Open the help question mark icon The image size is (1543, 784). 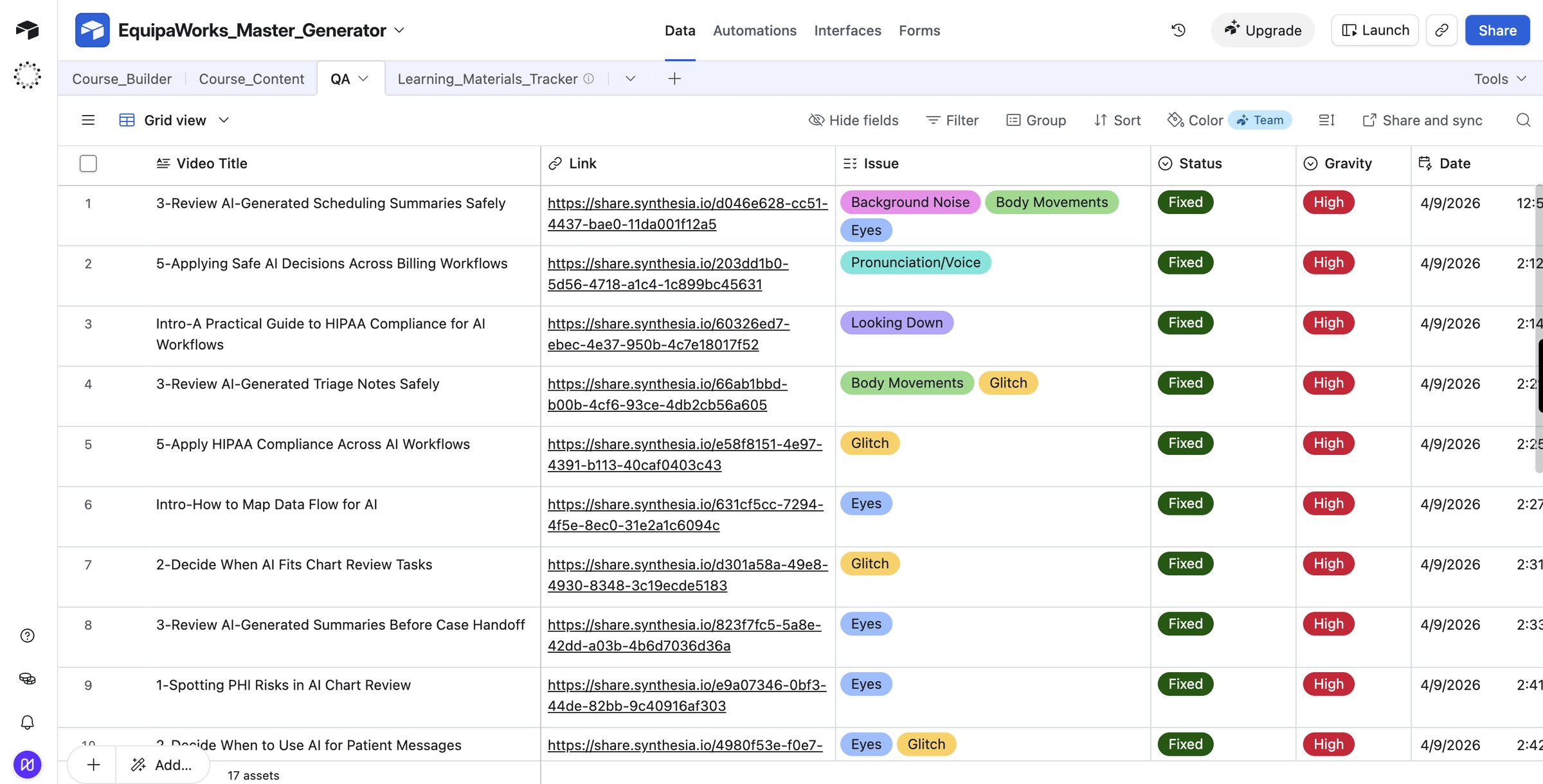point(27,636)
